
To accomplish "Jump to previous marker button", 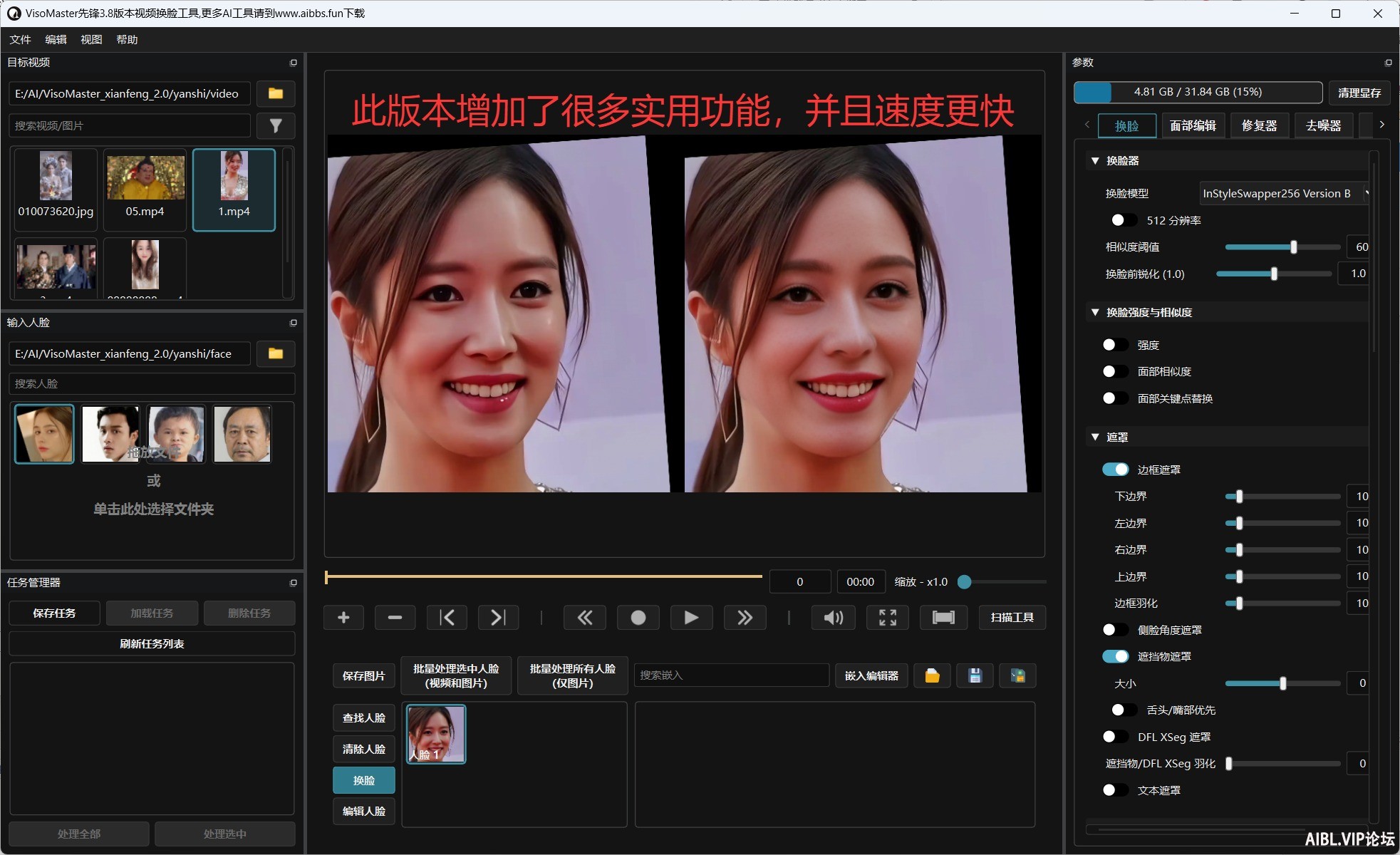I will 447,617.
